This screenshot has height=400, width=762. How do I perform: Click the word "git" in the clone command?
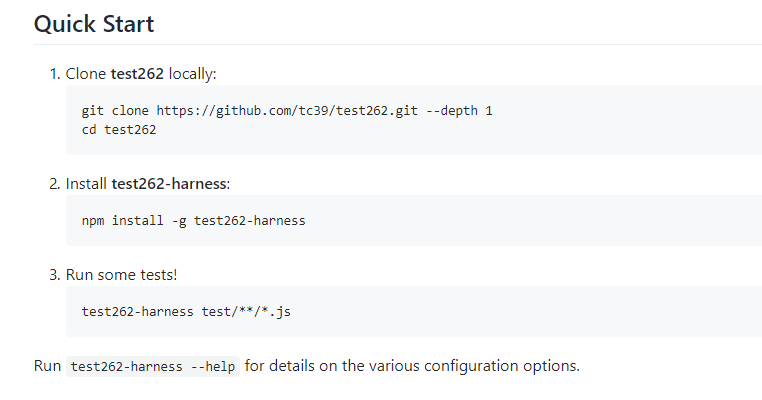pos(93,110)
